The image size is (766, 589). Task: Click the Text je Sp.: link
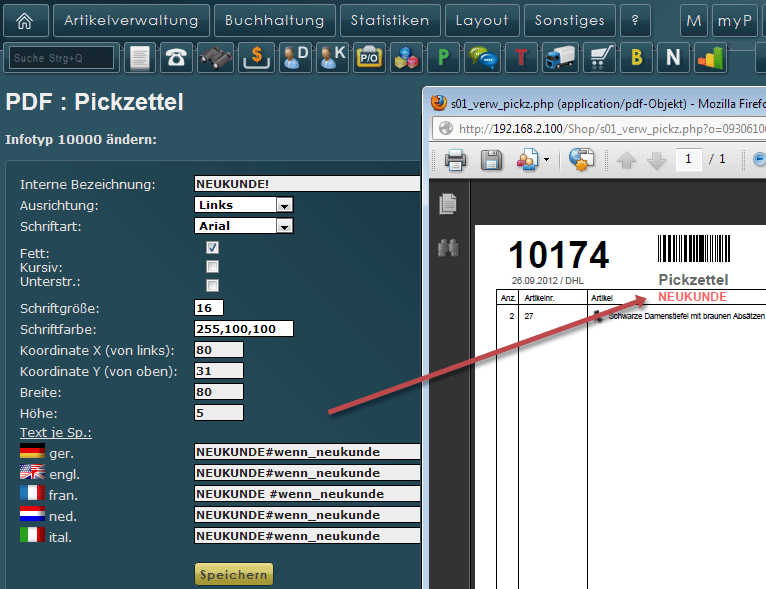(x=56, y=433)
